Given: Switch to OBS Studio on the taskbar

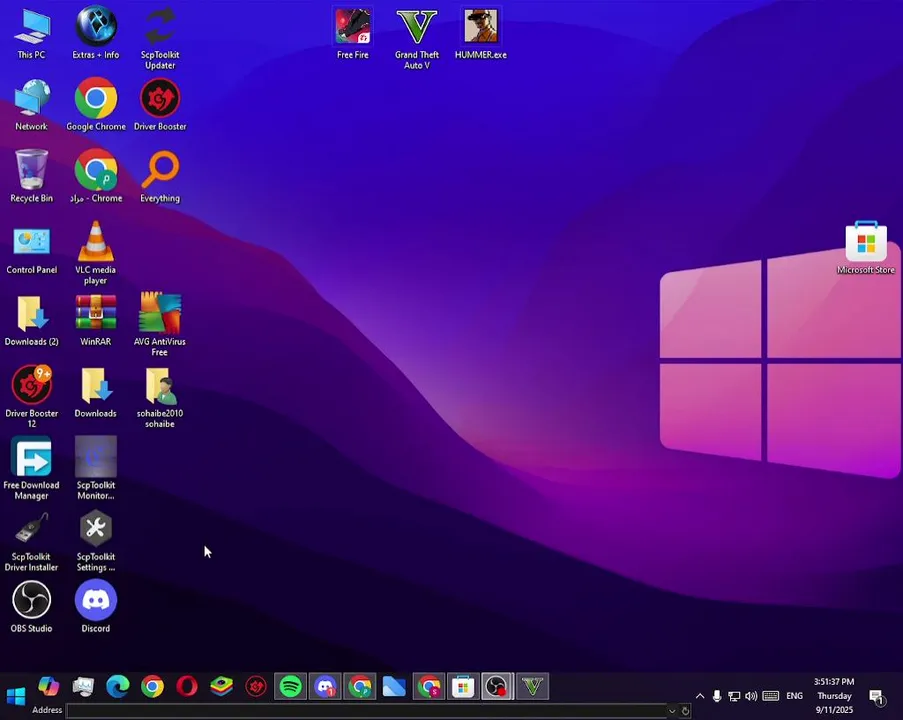Looking at the screenshot, I should tap(498, 686).
